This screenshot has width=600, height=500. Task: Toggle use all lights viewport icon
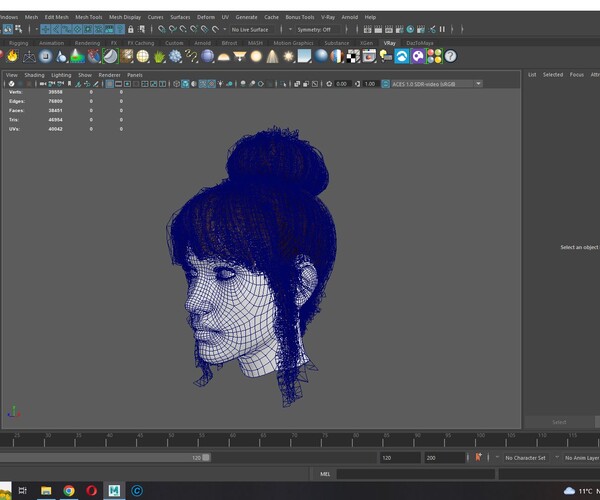pos(220,84)
